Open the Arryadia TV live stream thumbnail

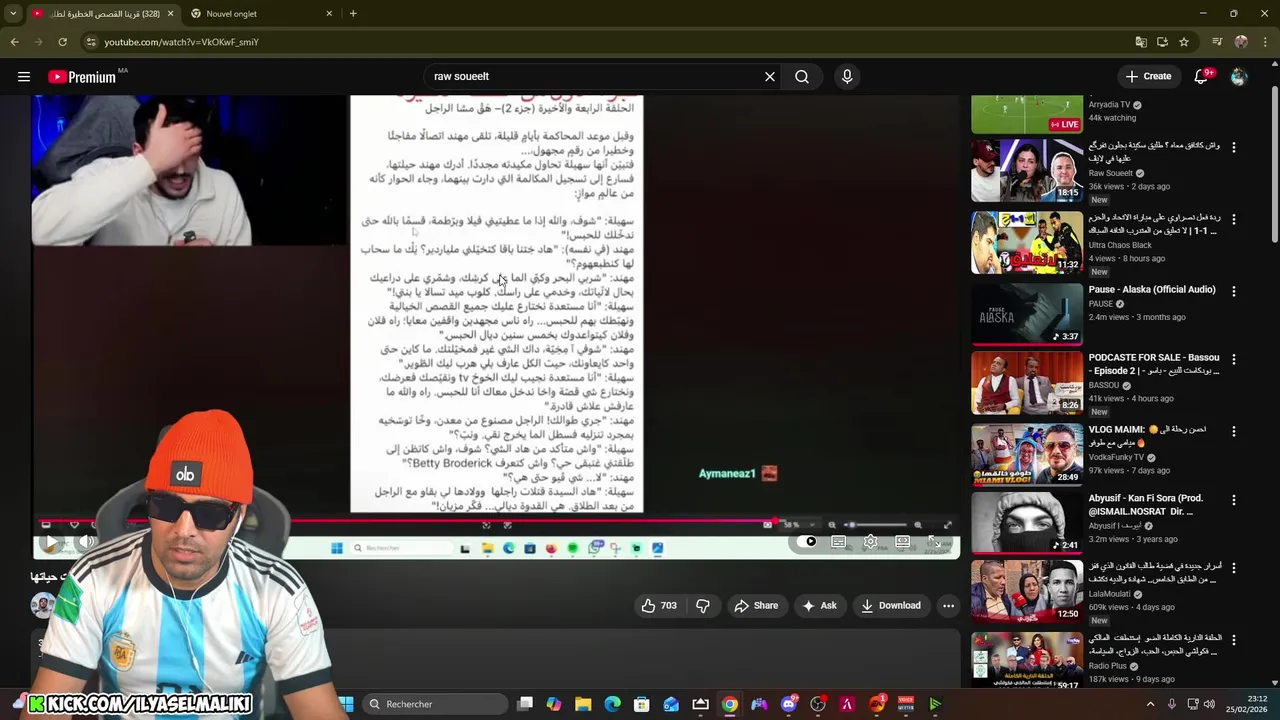1027,114
